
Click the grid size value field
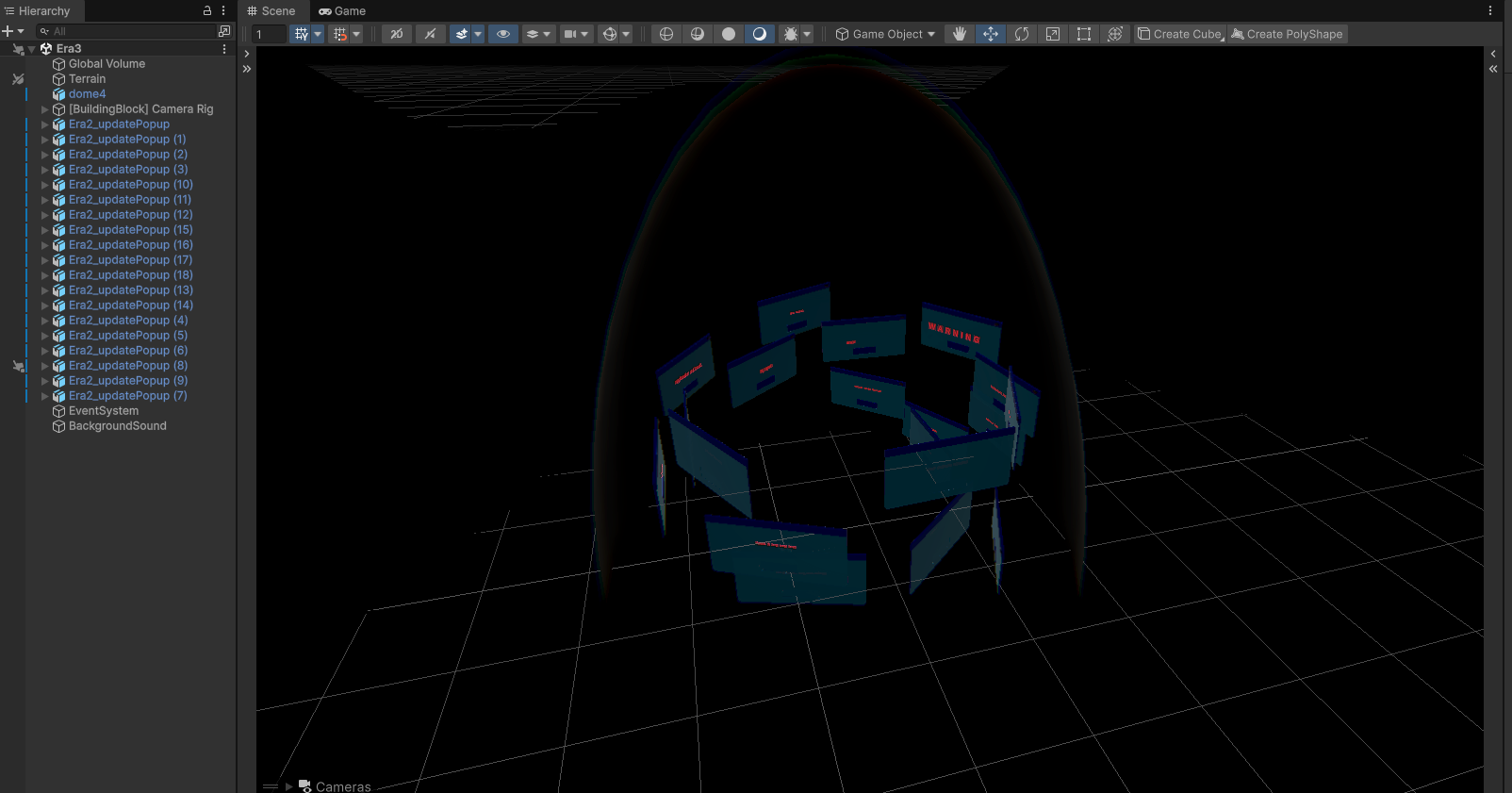tap(269, 34)
